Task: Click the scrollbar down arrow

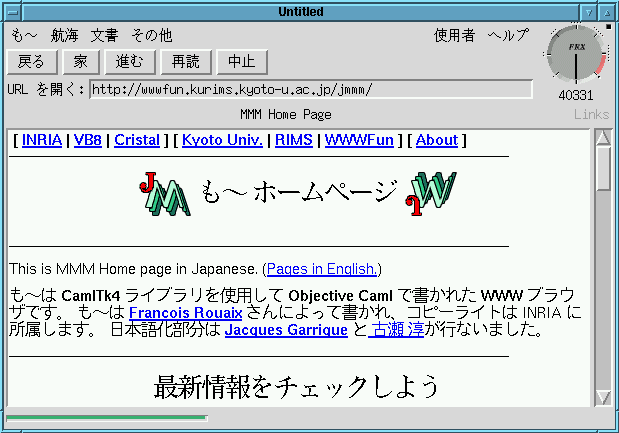Action: [603, 397]
